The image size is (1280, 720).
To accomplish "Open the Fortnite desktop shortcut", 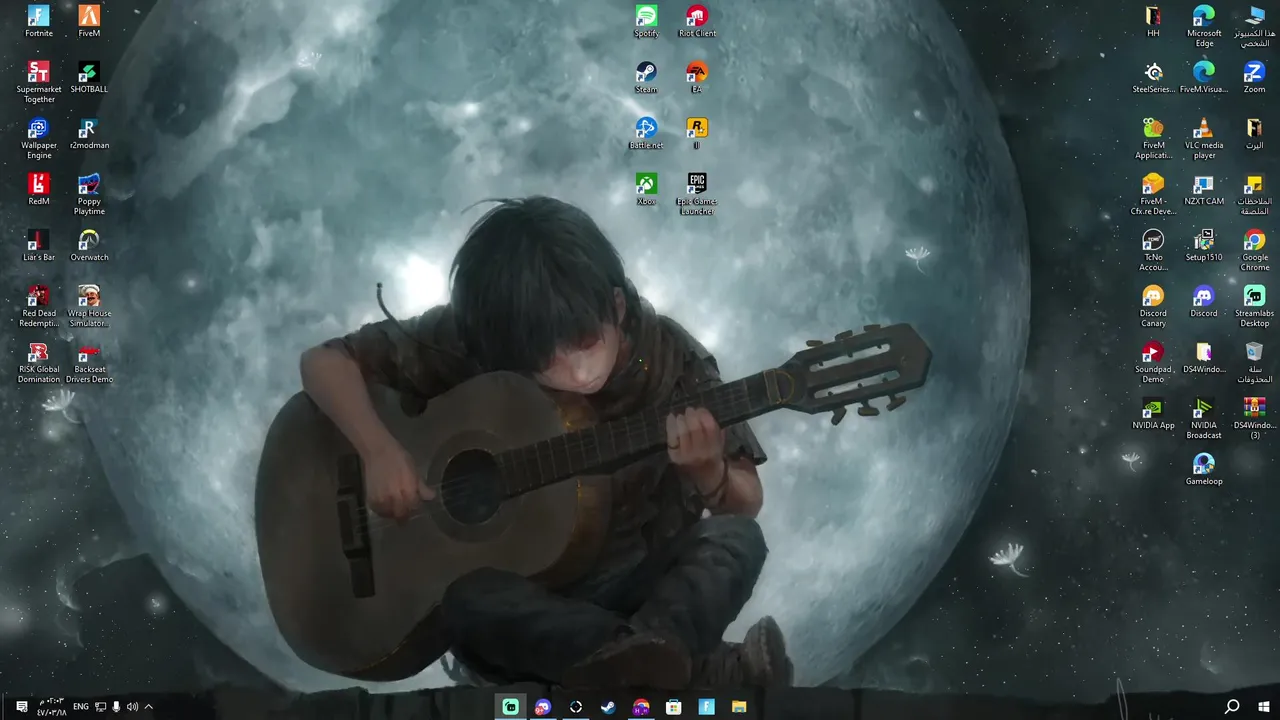I will (39, 21).
